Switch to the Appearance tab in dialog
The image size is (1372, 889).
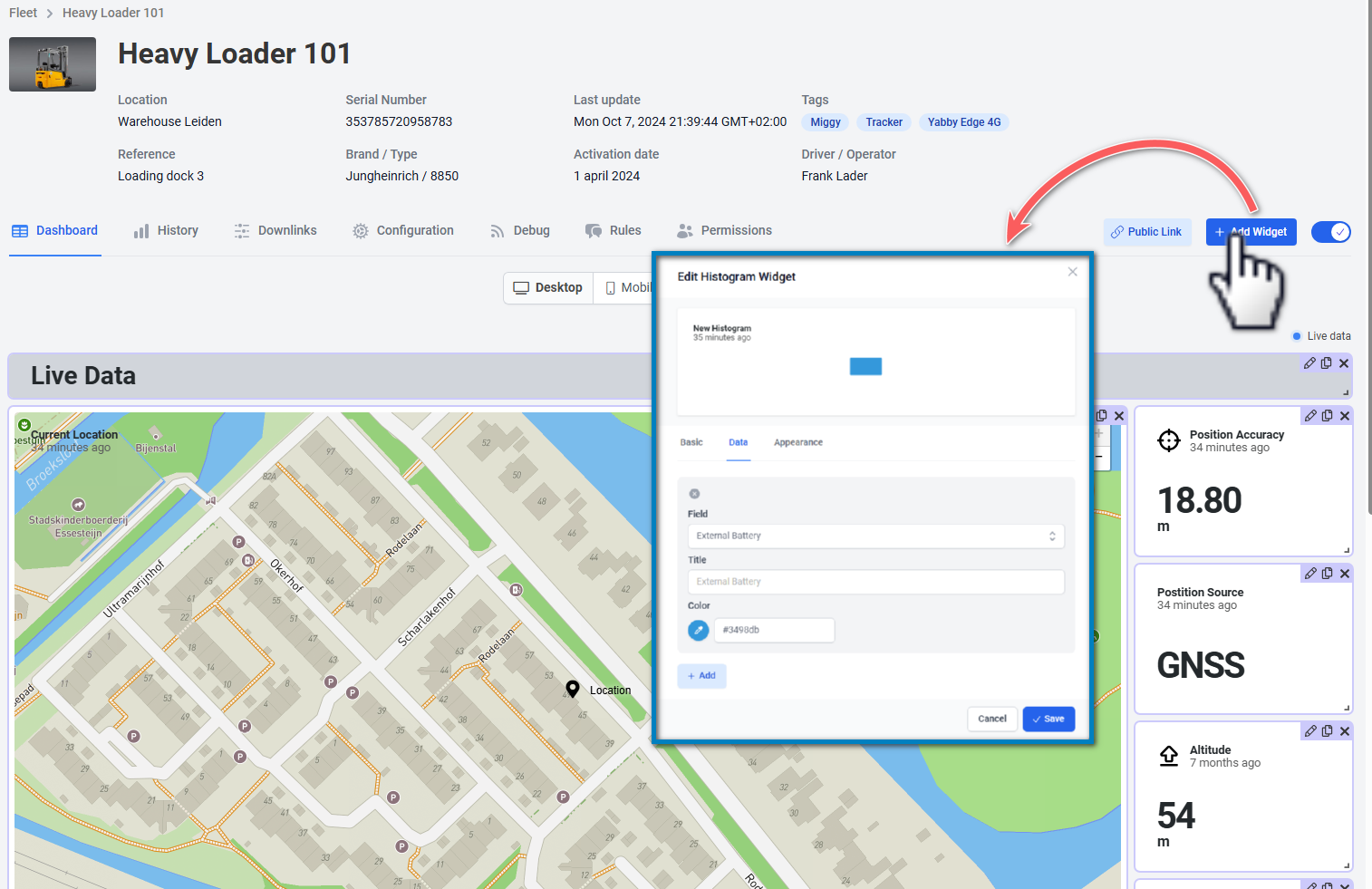click(x=798, y=442)
